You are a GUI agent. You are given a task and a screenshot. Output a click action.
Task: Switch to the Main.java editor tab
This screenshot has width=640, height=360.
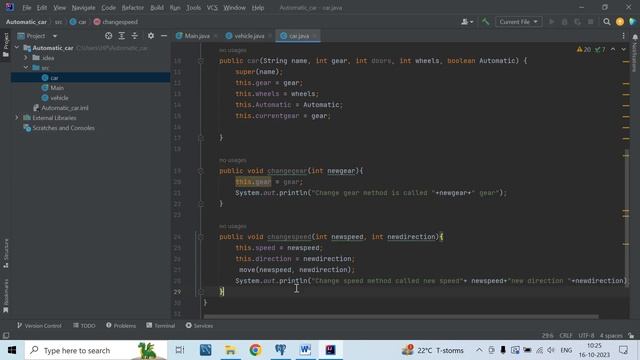(197, 36)
